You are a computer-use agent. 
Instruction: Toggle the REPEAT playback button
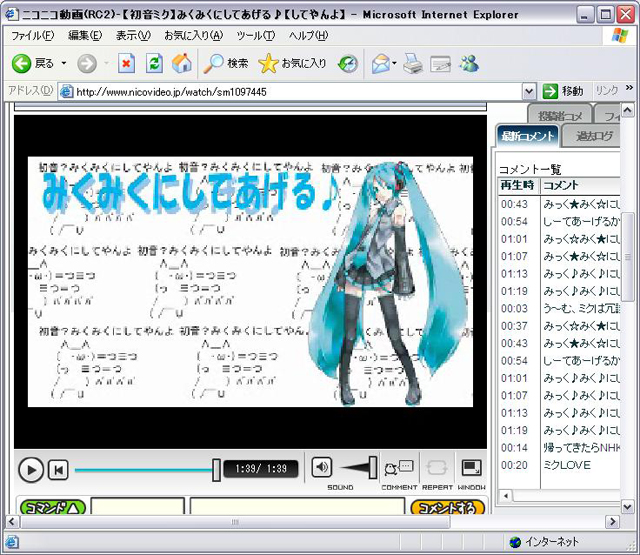click(x=436, y=467)
